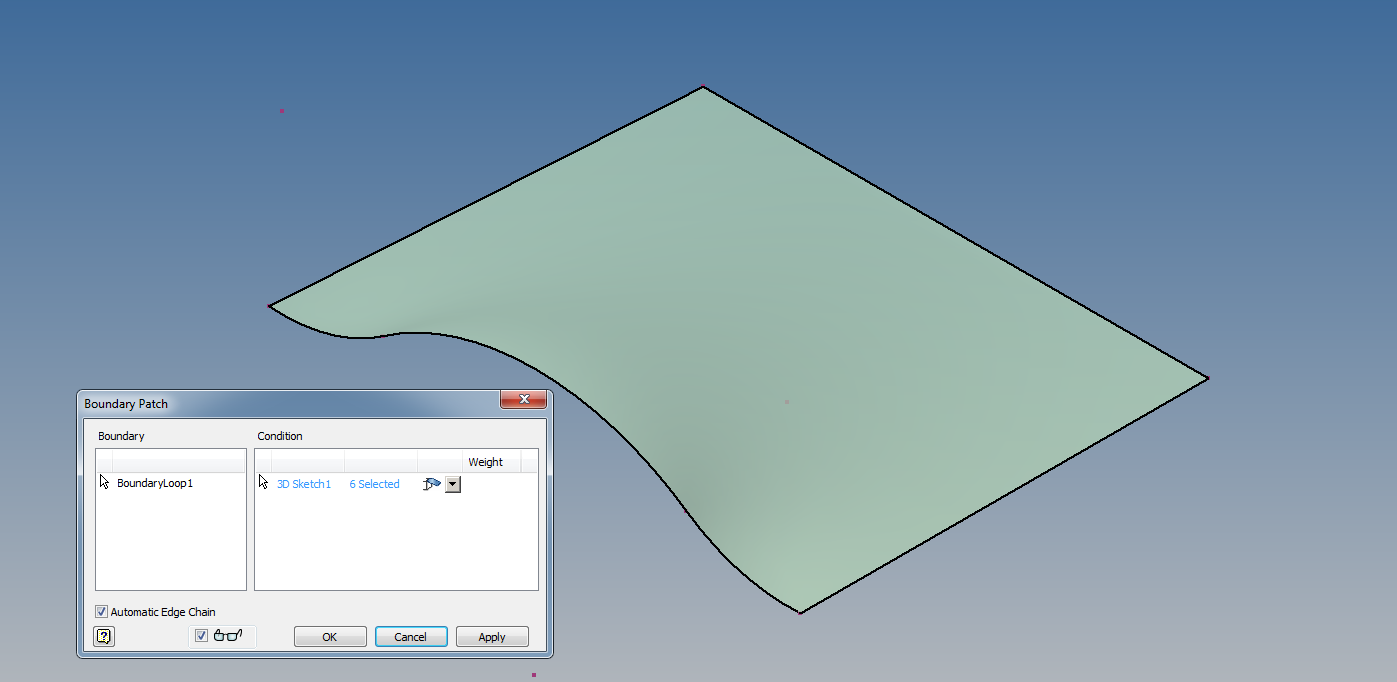Select the Boundary selector arrow icon

(103, 480)
